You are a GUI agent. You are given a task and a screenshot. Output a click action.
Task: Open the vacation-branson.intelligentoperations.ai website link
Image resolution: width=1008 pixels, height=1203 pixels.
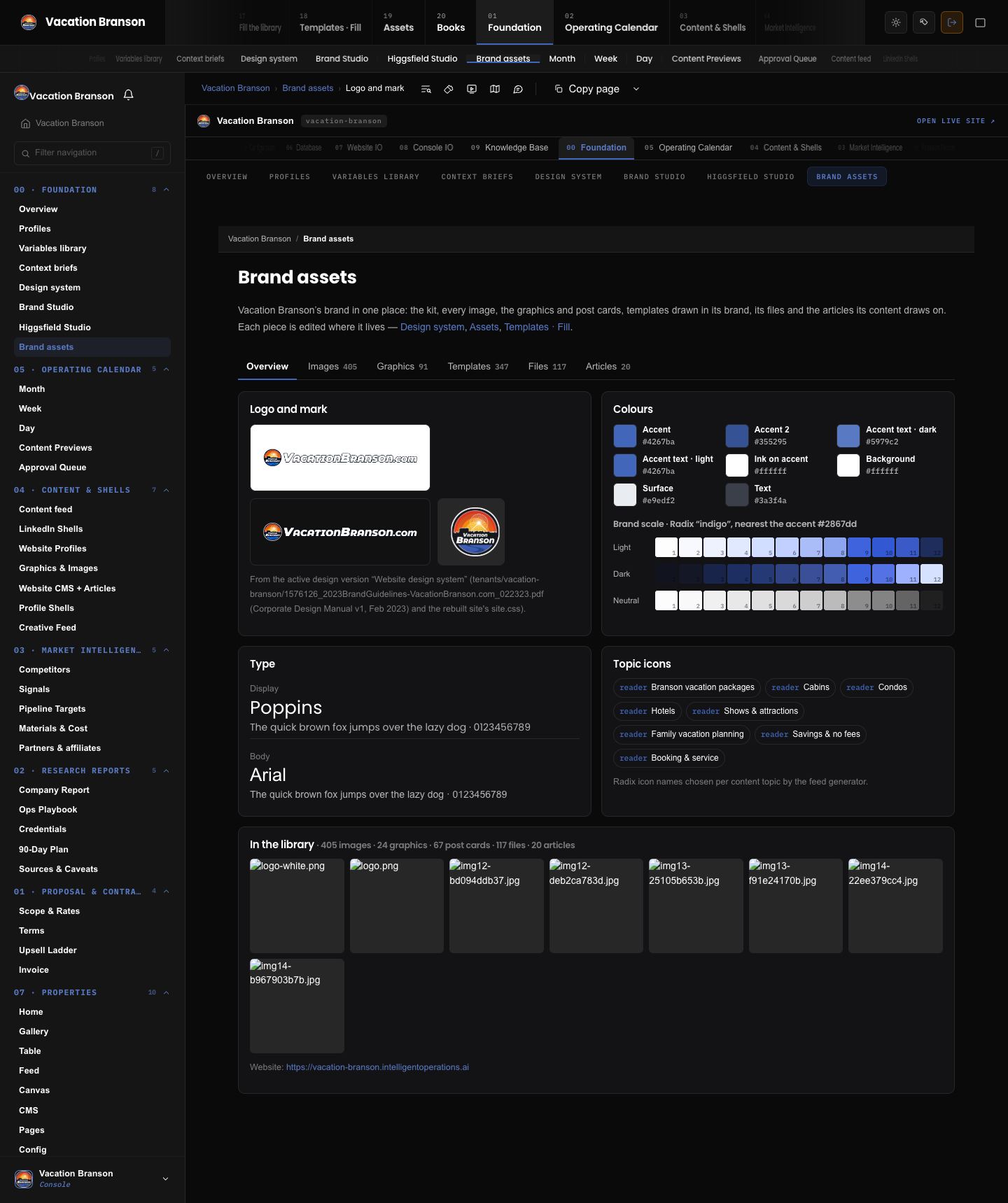(x=377, y=1067)
